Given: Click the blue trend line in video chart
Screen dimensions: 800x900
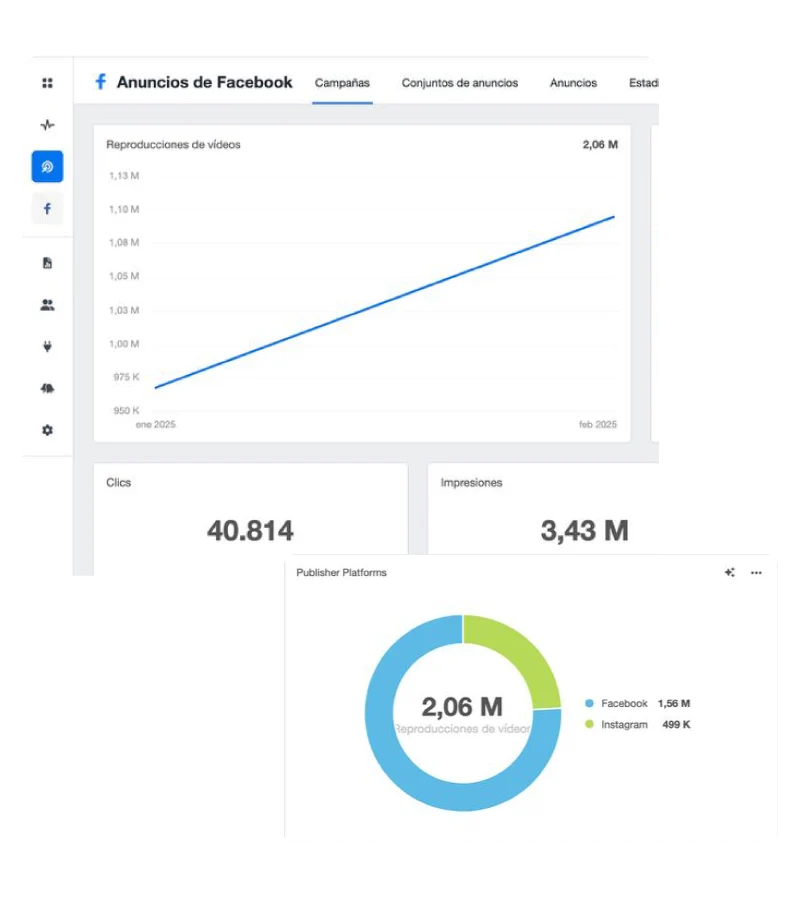Looking at the screenshot, I should click(385, 302).
